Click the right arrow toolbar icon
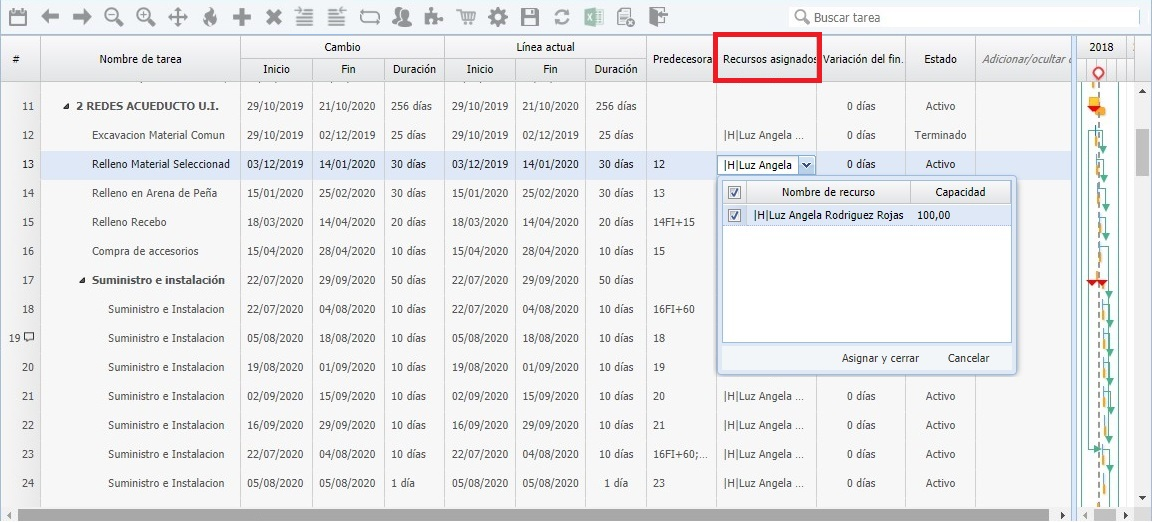1152x522 pixels. (82, 17)
